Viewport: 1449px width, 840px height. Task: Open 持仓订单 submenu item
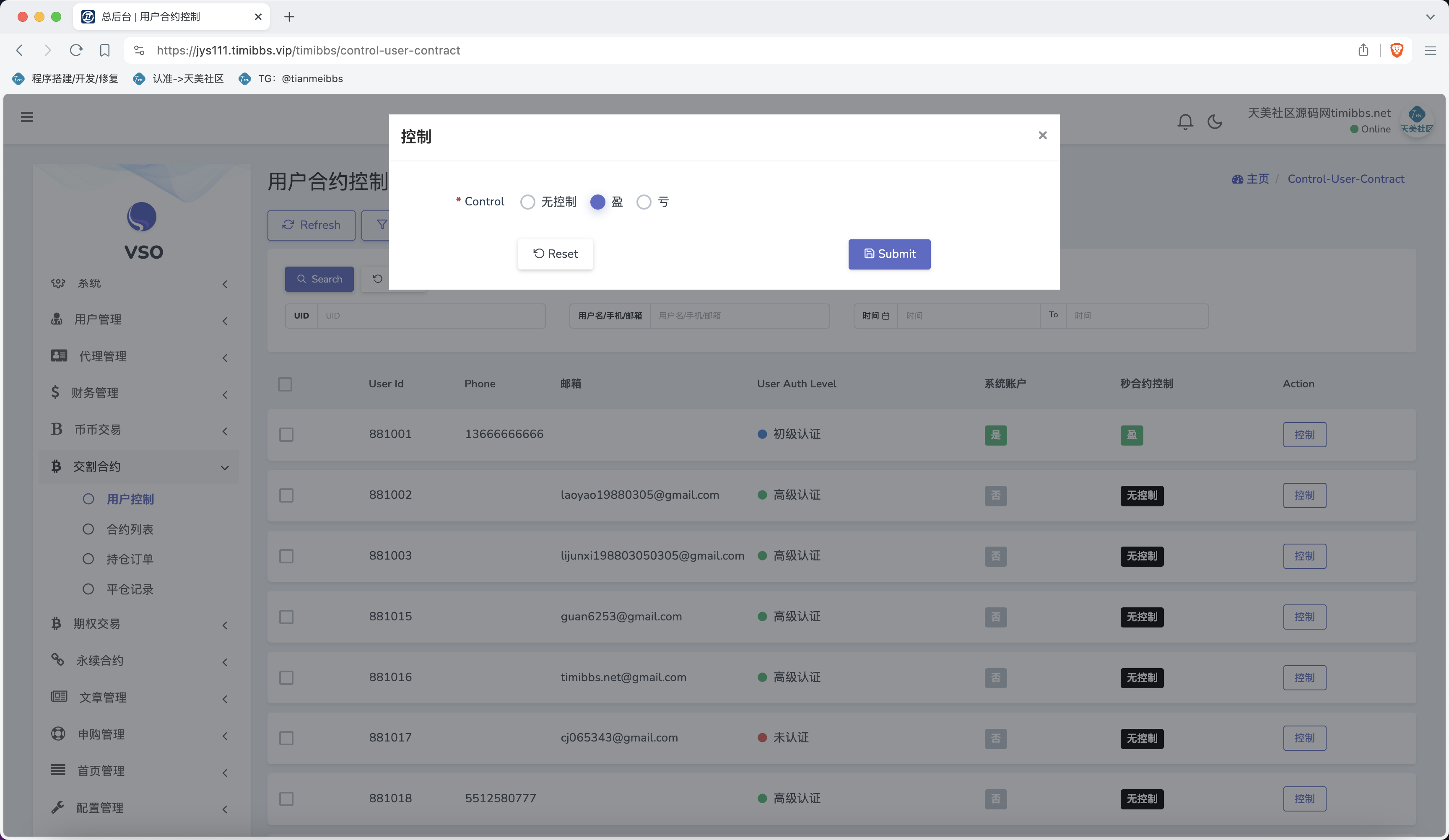[x=130, y=560]
